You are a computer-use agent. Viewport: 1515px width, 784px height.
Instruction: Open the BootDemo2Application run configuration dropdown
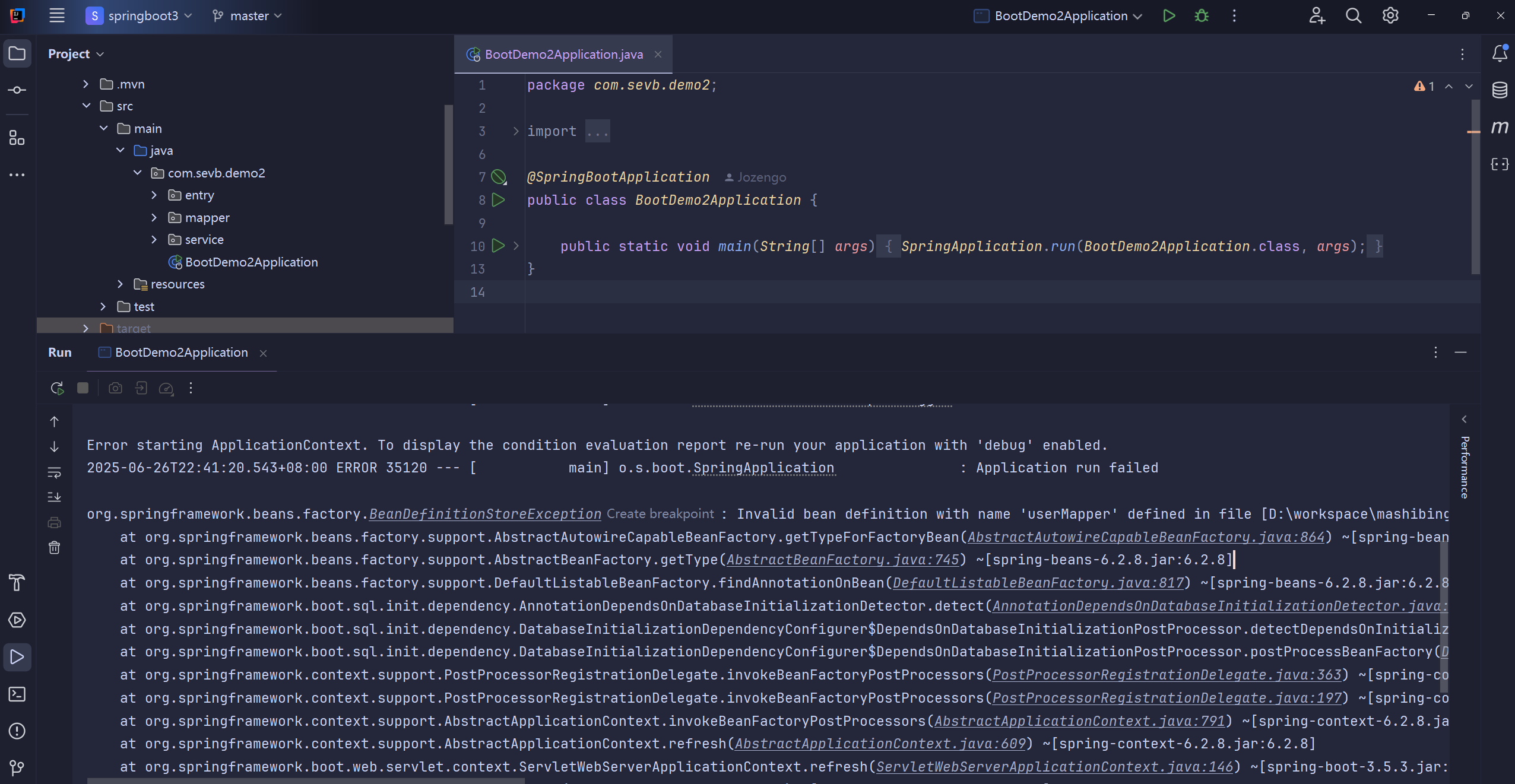pos(1058,16)
